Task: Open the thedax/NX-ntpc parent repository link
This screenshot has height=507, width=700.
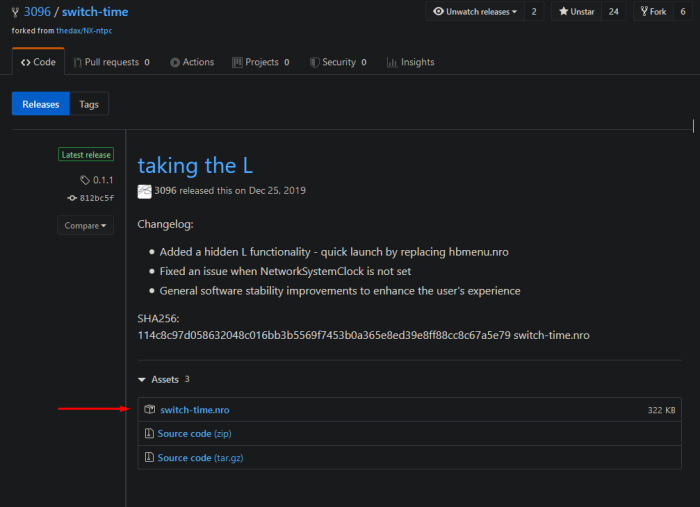Action: click(x=84, y=31)
